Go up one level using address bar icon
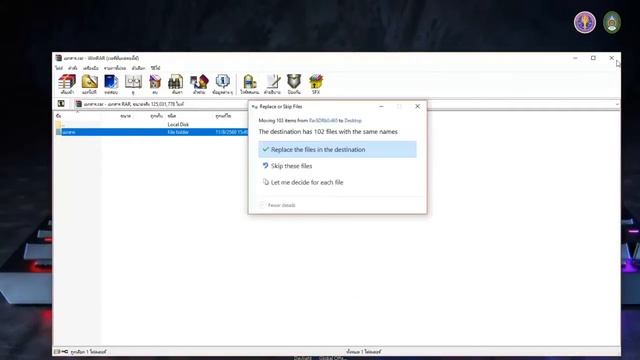Screen dimensions: 640x360 [61, 104]
